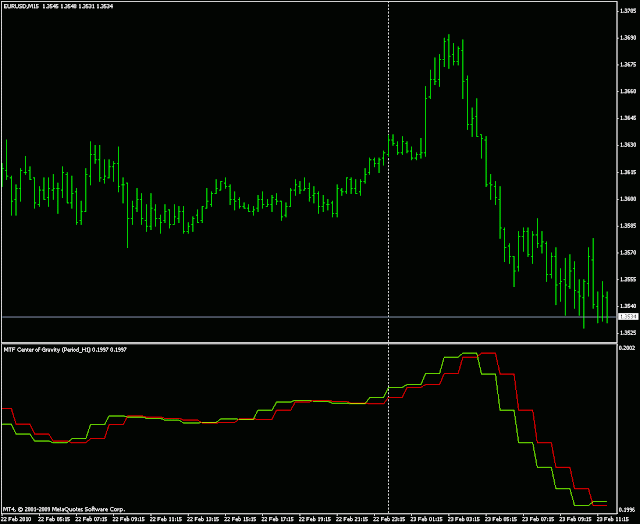
Task: Click the 1.3675 price axis label
Action: (x=628, y=64)
